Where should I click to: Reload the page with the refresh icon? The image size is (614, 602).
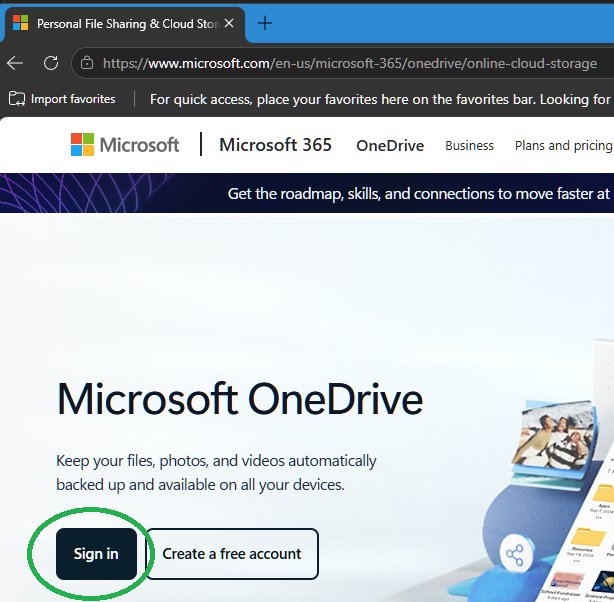click(x=51, y=63)
